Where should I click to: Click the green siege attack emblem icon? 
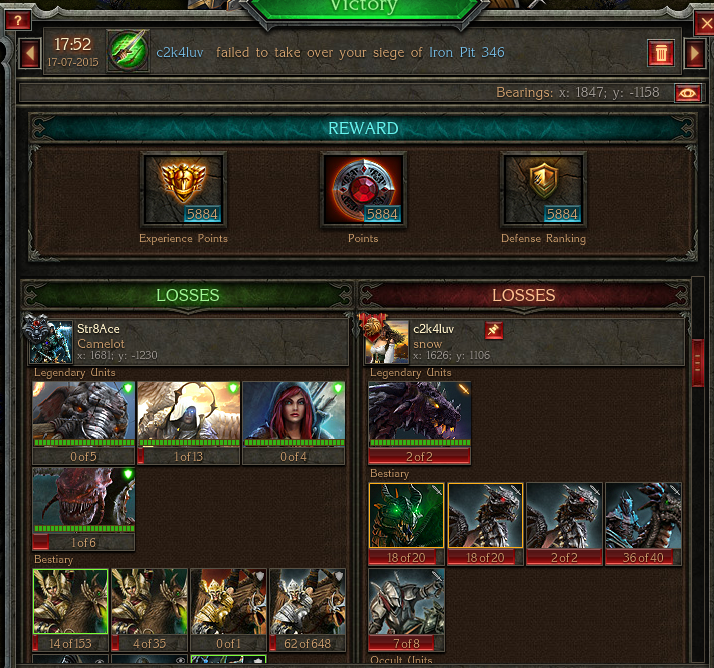tap(128, 51)
